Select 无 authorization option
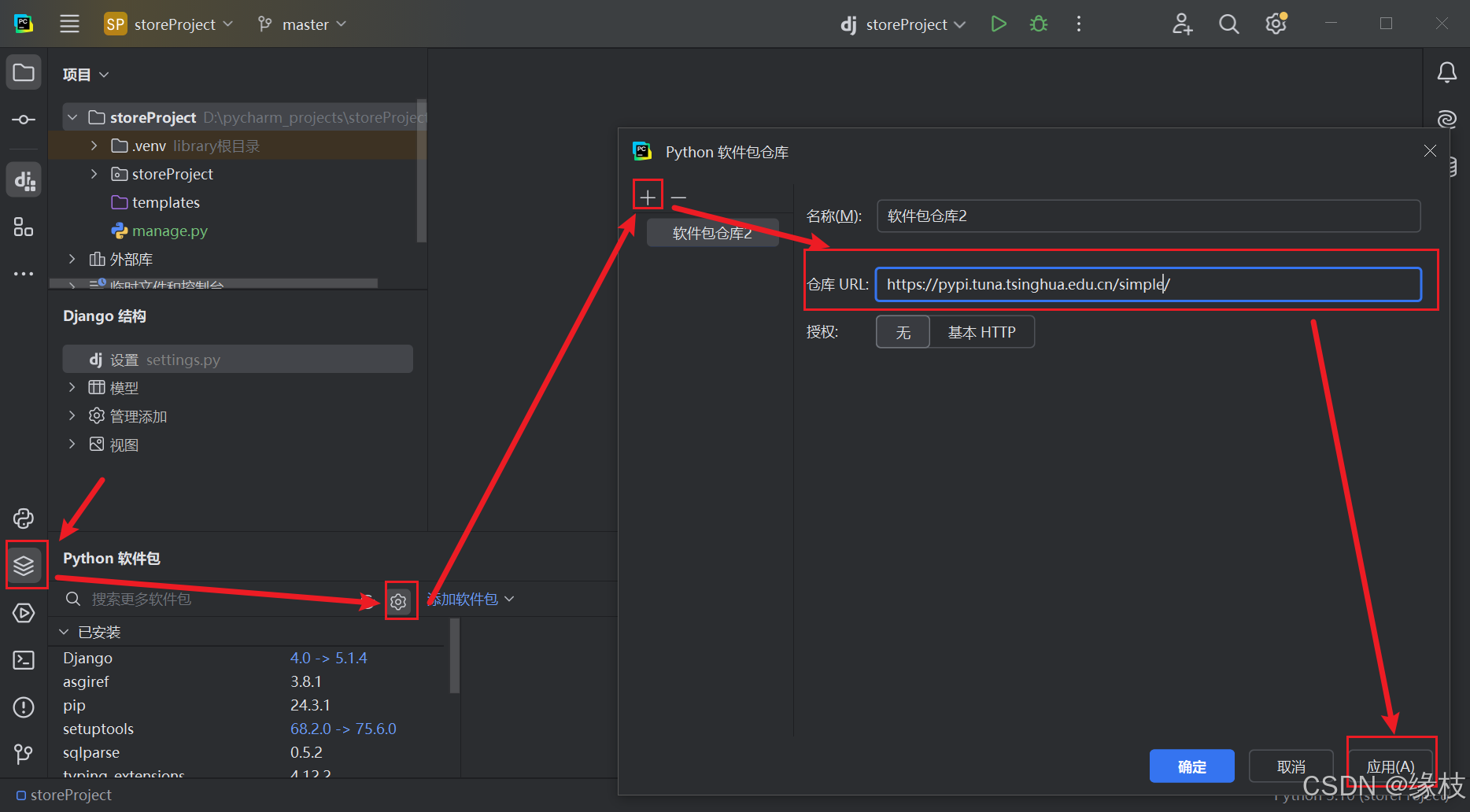 click(x=902, y=331)
